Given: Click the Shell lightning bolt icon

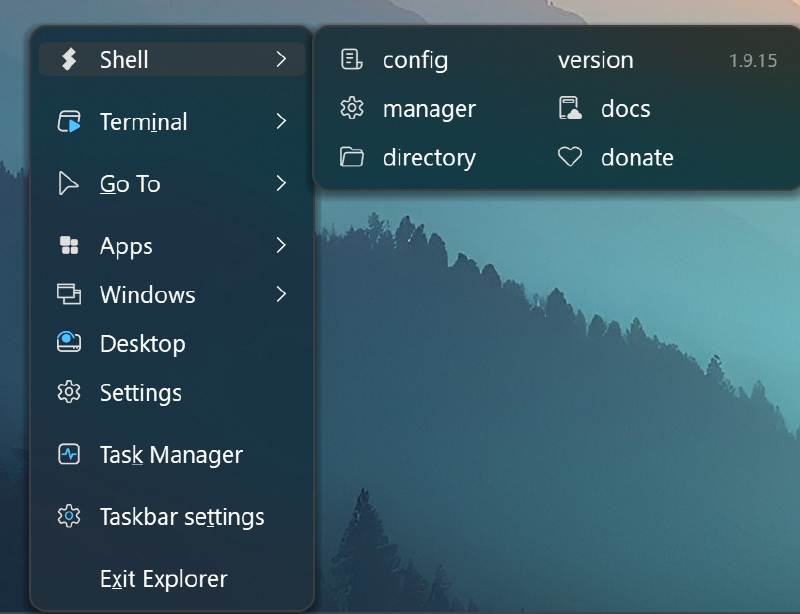Looking at the screenshot, I should pos(68,59).
